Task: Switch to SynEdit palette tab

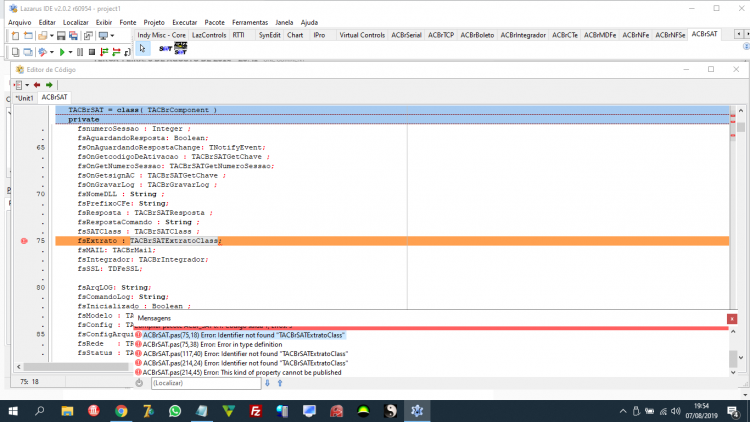Action: 269,35
